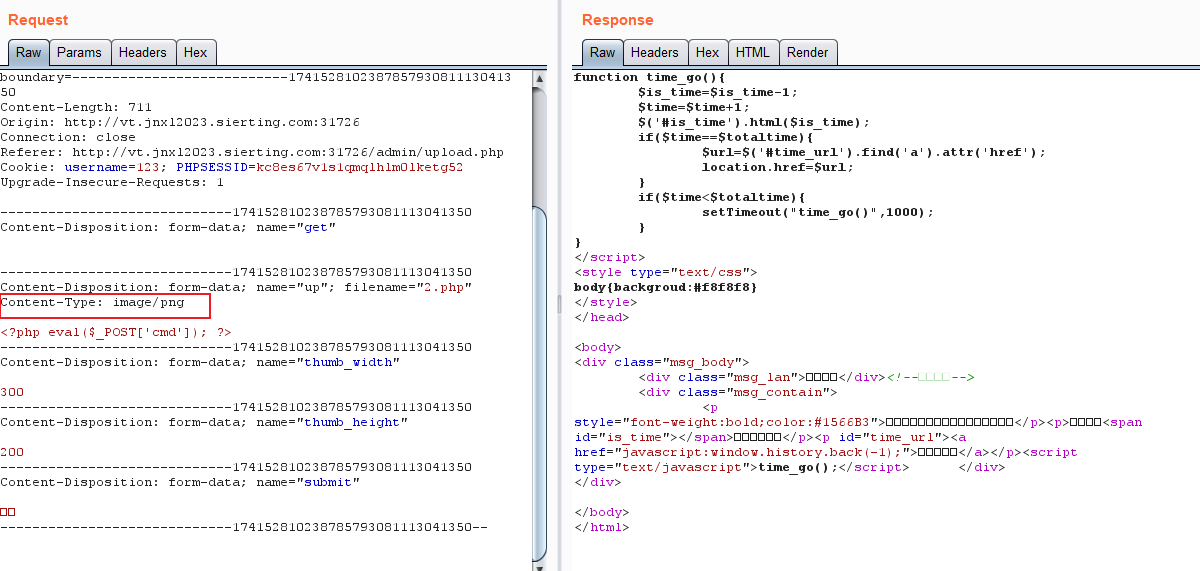Click the form-data line with filename="2.php"

pyautogui.click(x=236, y=287)
